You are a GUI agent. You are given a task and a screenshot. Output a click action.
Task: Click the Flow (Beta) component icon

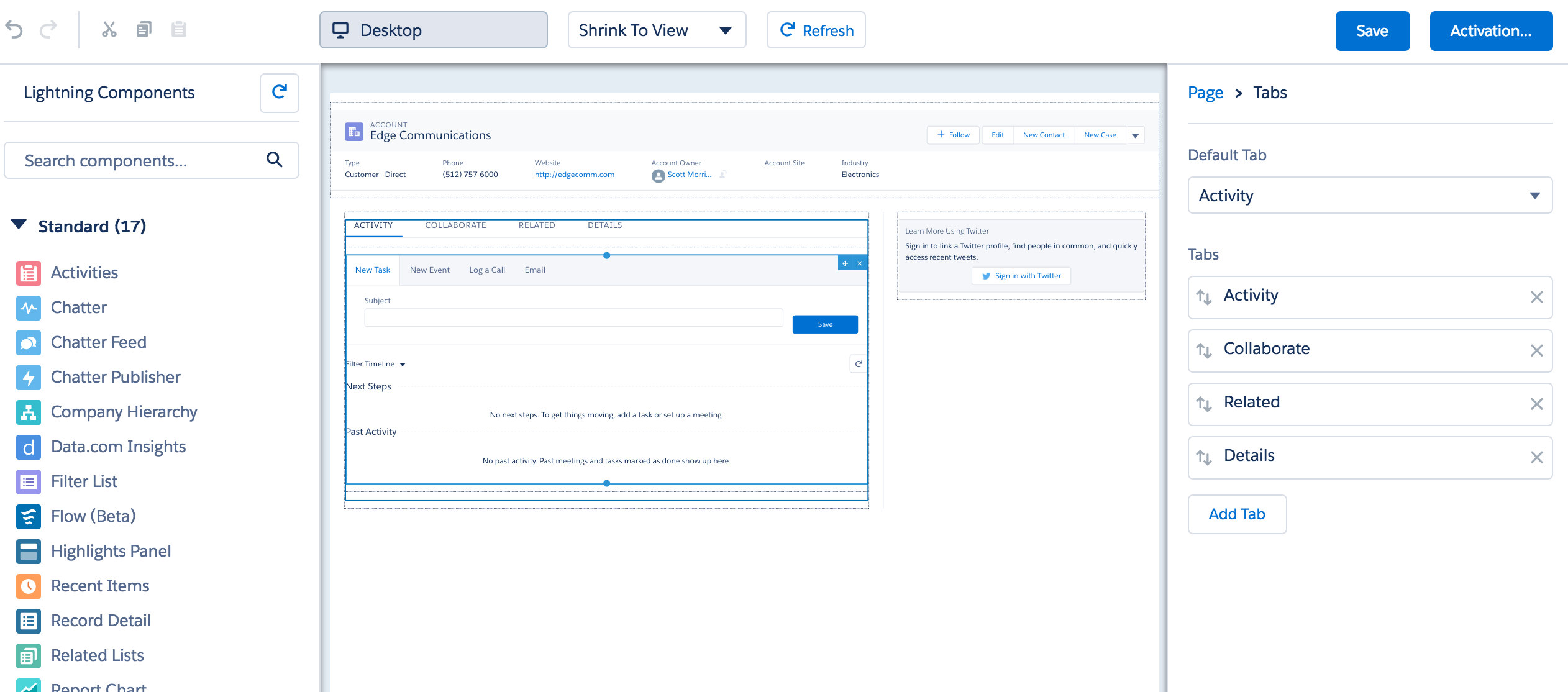tap(29, 516)
